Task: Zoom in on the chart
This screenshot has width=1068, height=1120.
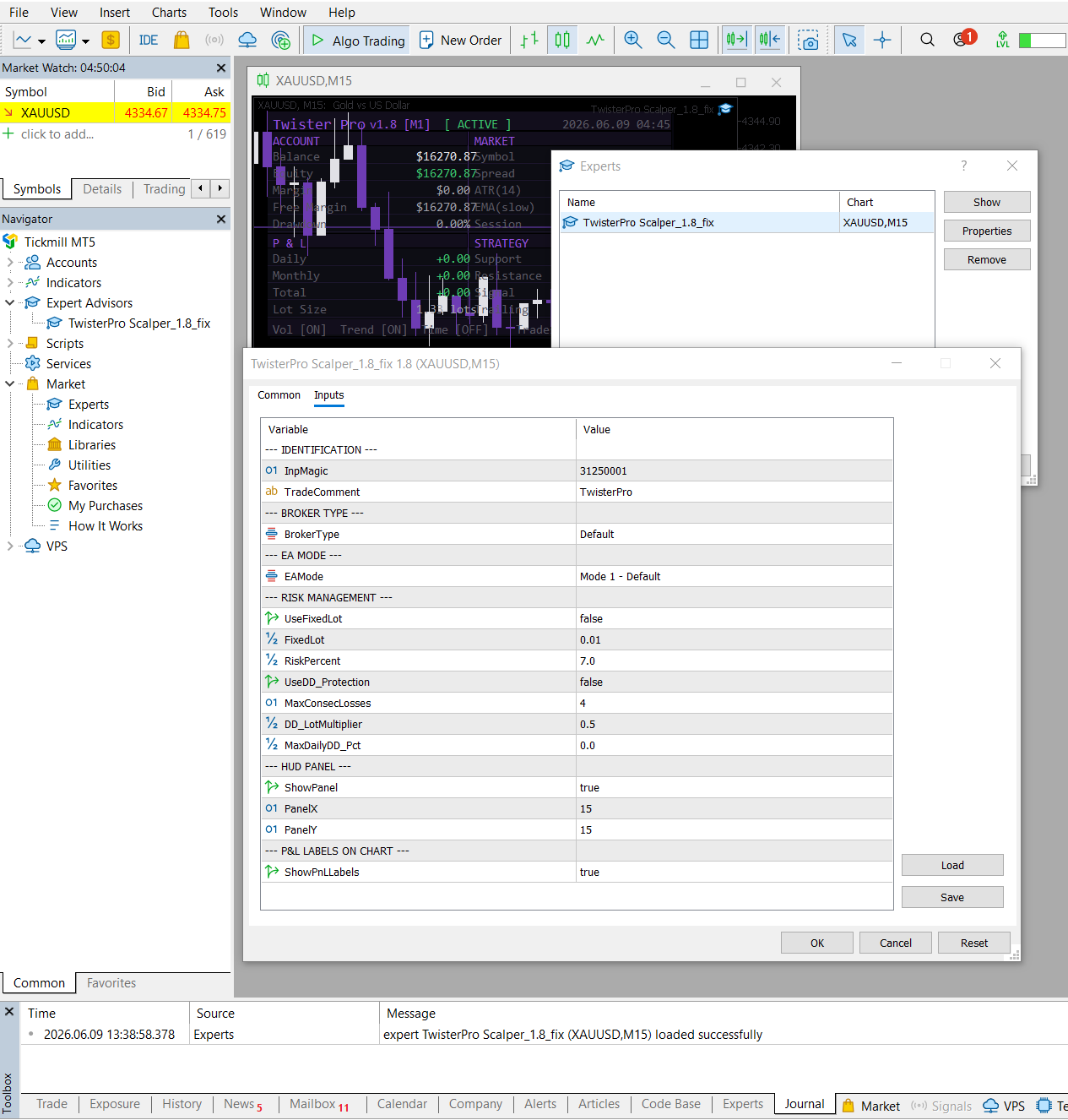Action: [633, 40]
